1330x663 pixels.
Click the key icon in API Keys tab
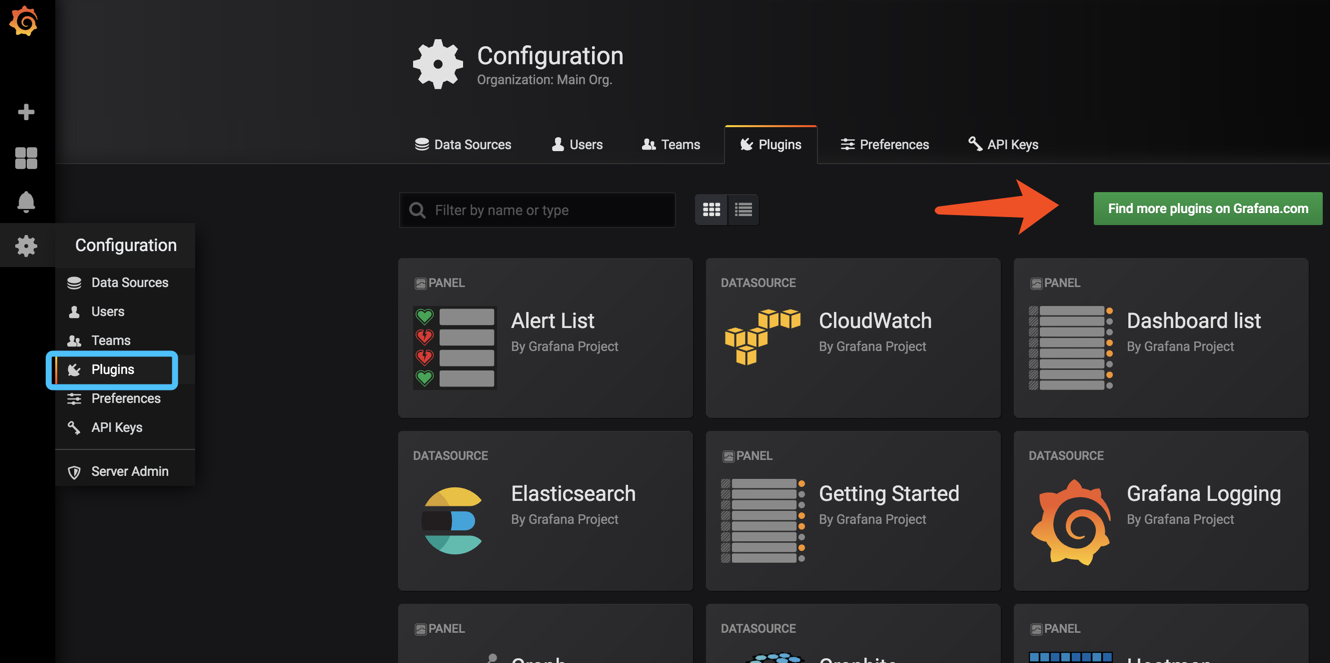(975, 144)
